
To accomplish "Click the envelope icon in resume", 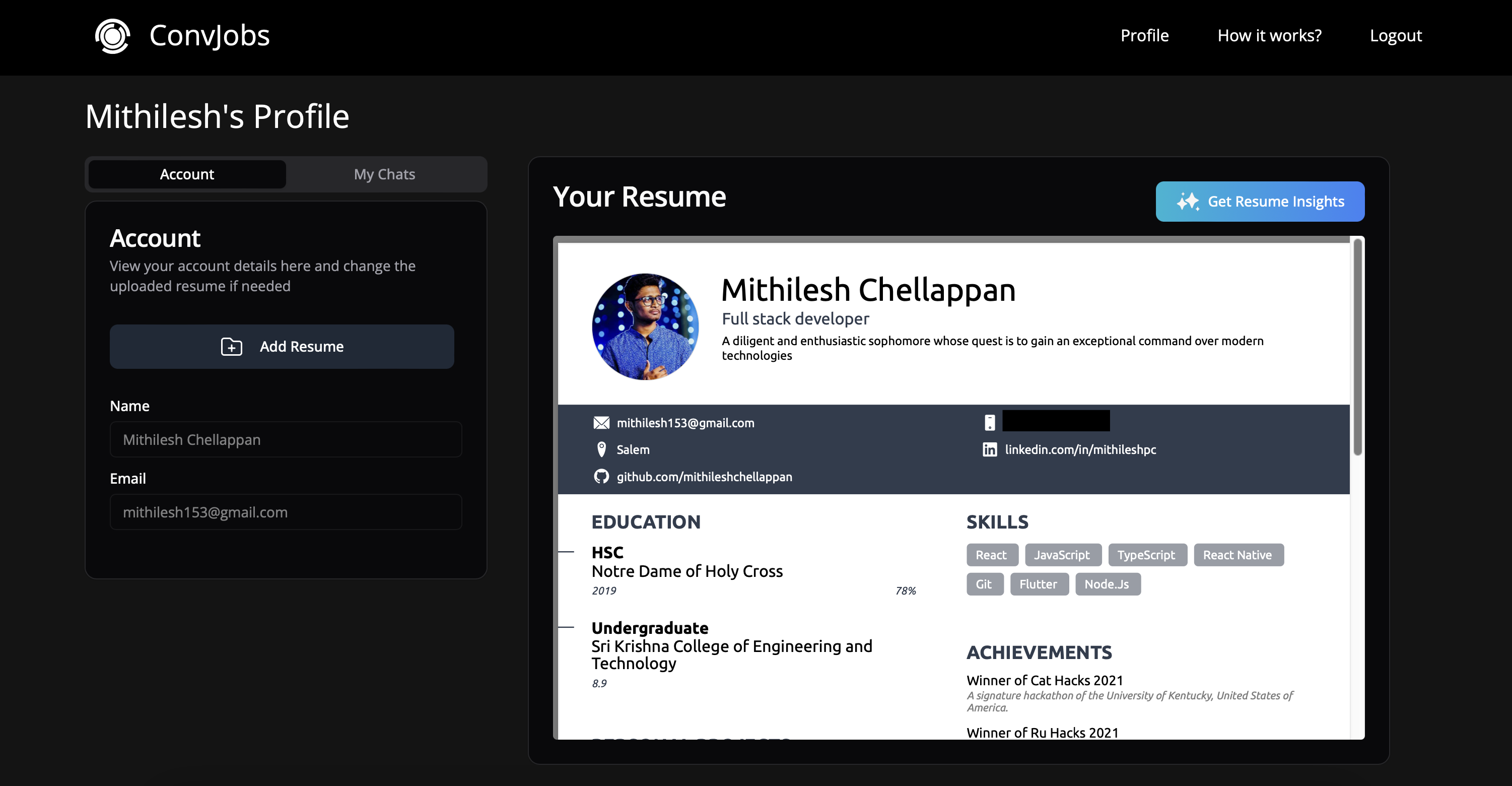I will 601,423.
